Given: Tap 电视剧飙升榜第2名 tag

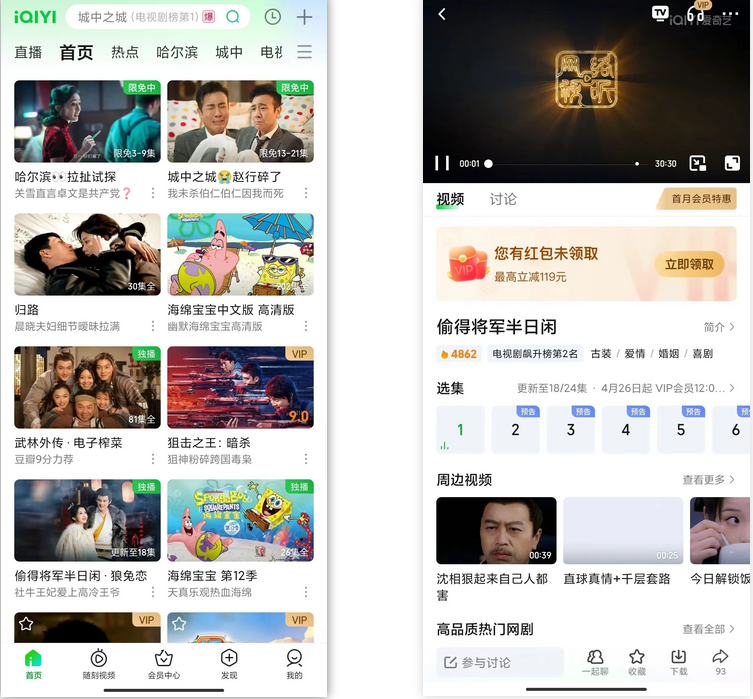Looking at the screenshot, I should tap(535, 354).
